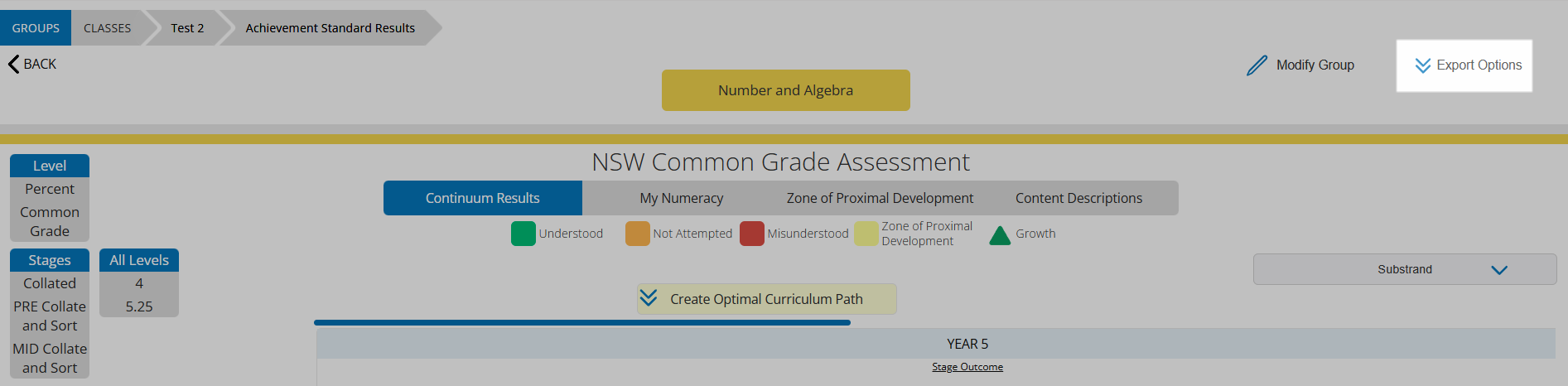1568x386 pixels.
Task: Click the yellow Zone of Proximal Development swatch
Action: 866,234
